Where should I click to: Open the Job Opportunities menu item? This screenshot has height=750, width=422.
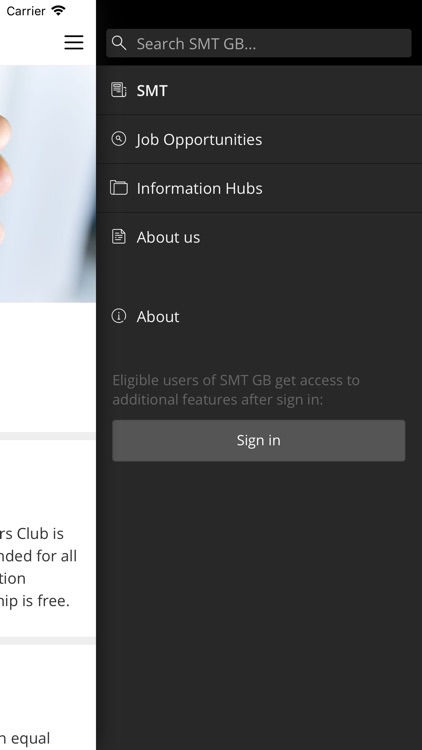click(x=259, y=139)
